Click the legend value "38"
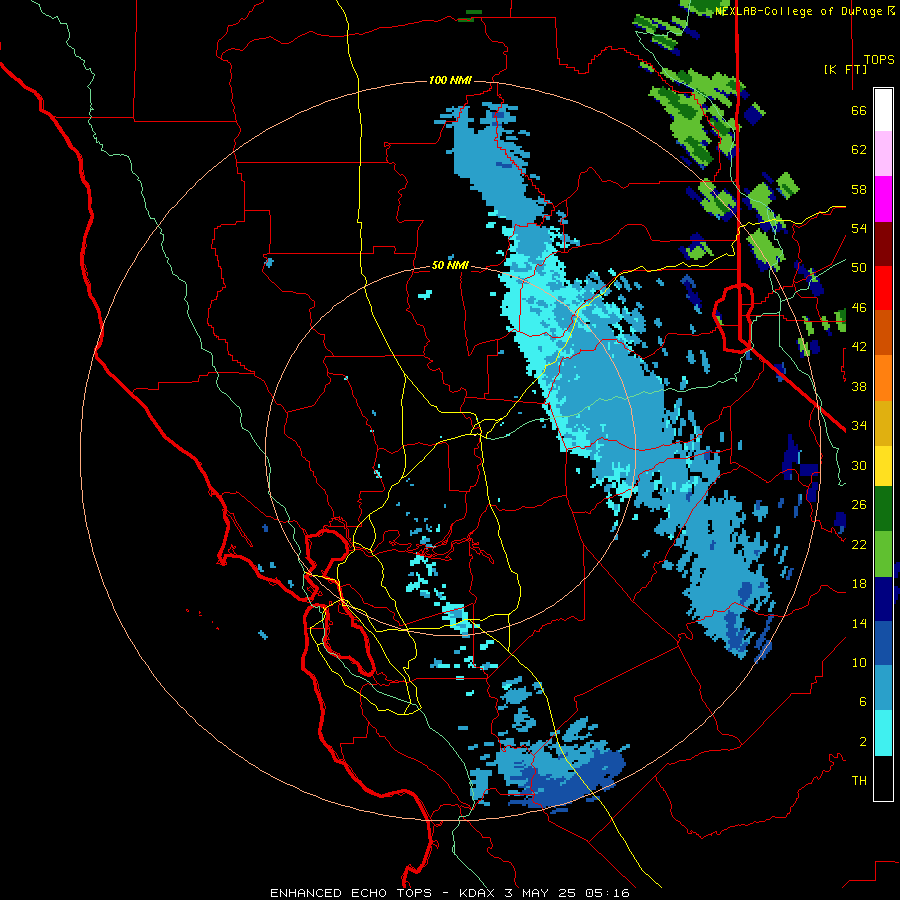 click(859, 386)
